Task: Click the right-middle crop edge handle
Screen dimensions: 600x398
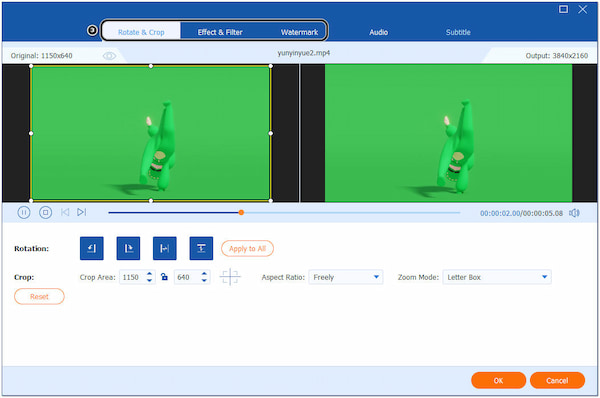Action: click(x=271, y=133)
